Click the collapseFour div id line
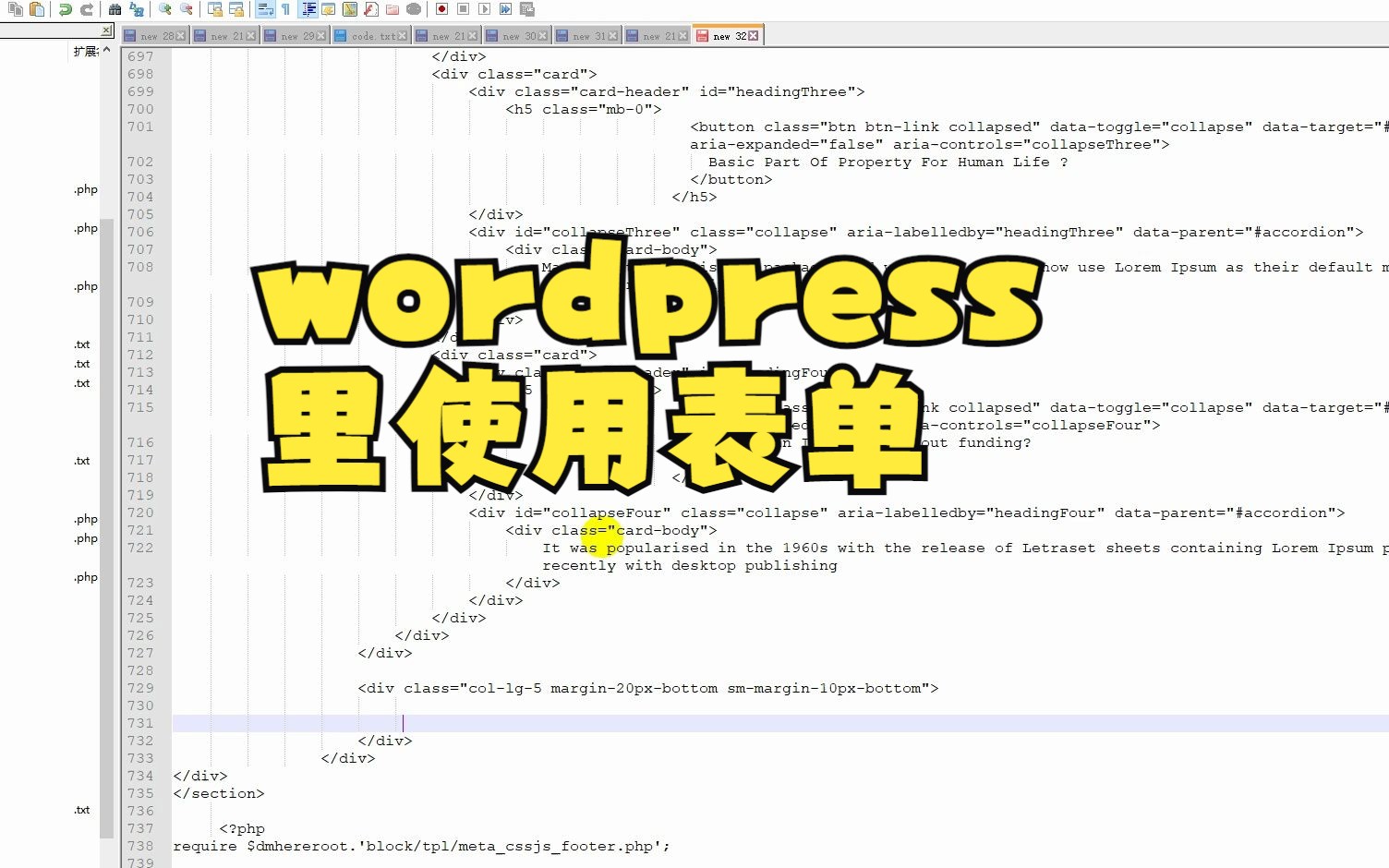The image size is (1389, 868). pos(907,512)
